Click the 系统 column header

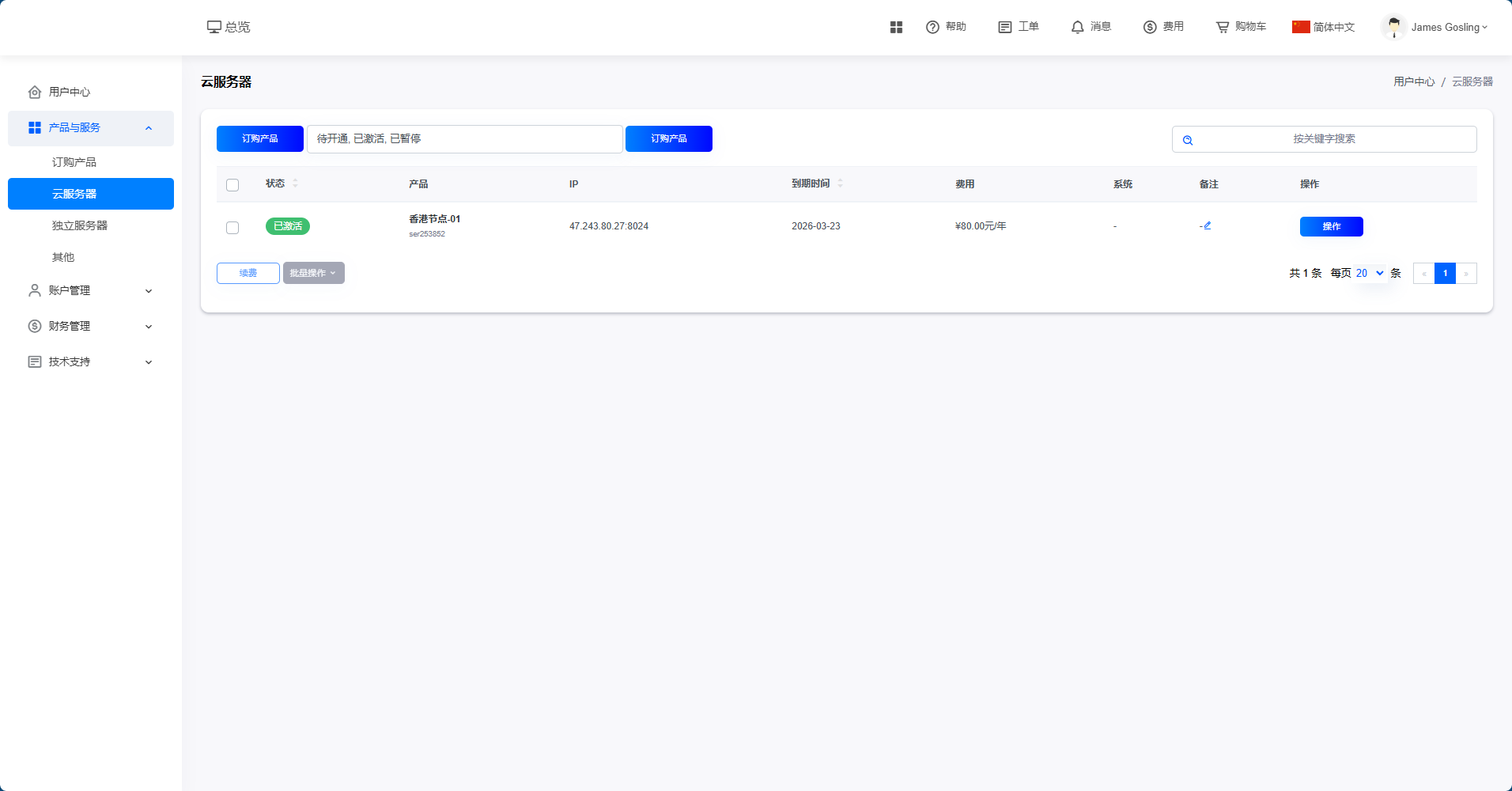coord(1123,184)
